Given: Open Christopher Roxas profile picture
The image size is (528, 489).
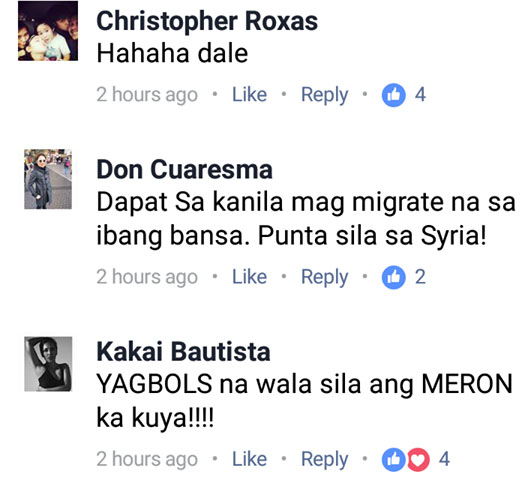Looking at the screenshot, I should click(x=48, y=31).
